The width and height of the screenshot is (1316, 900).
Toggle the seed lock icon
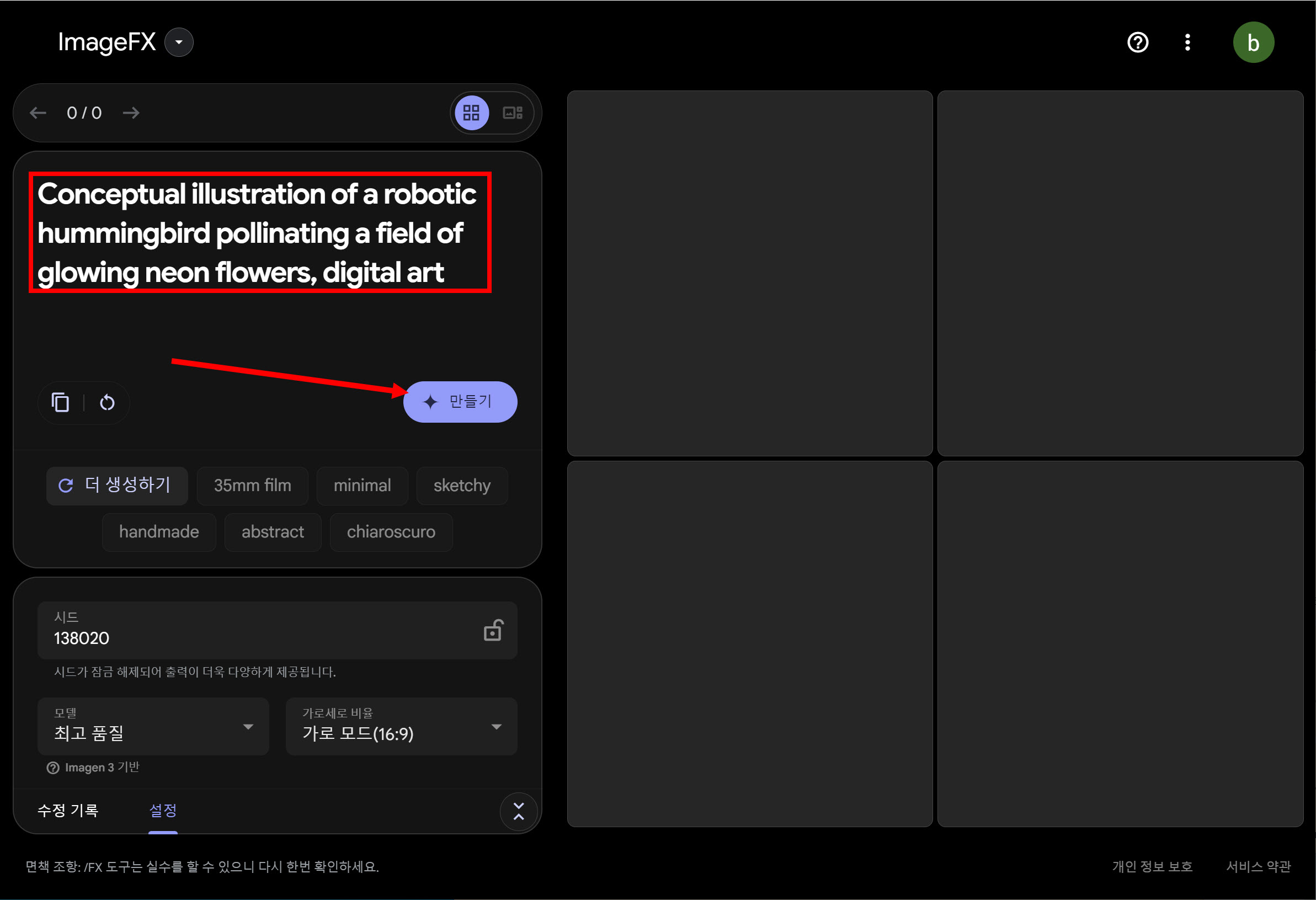pyautogui.click(x=493, y=630)
